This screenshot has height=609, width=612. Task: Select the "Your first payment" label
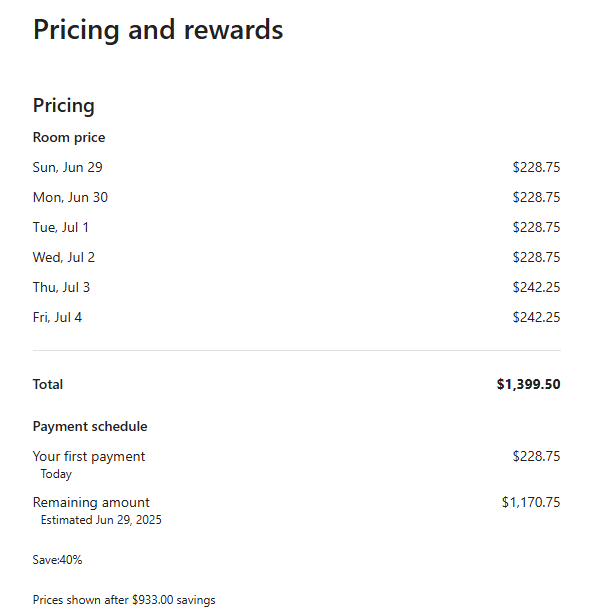(89, 456)
